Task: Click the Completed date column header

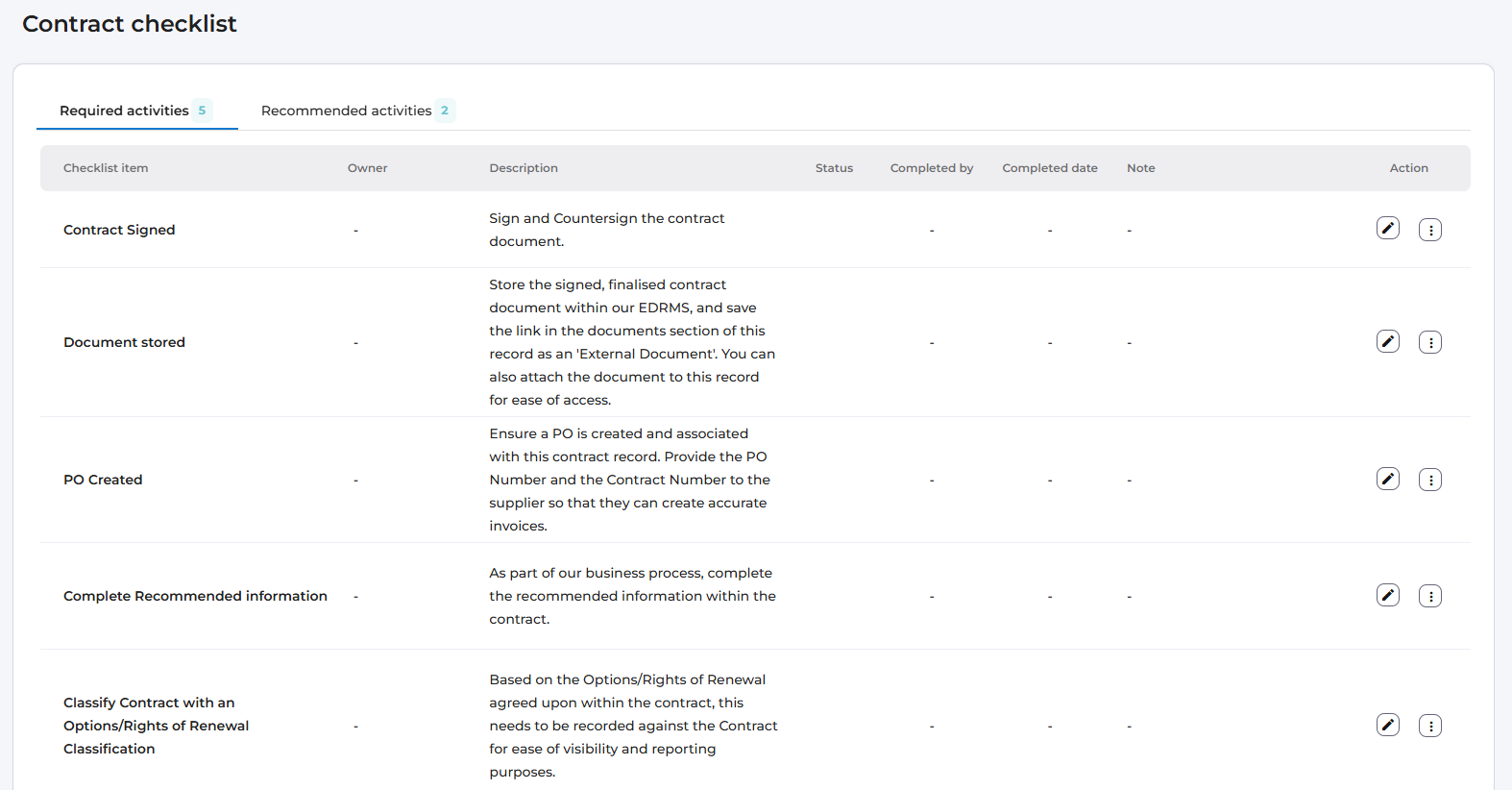Action: point(1049,168)
